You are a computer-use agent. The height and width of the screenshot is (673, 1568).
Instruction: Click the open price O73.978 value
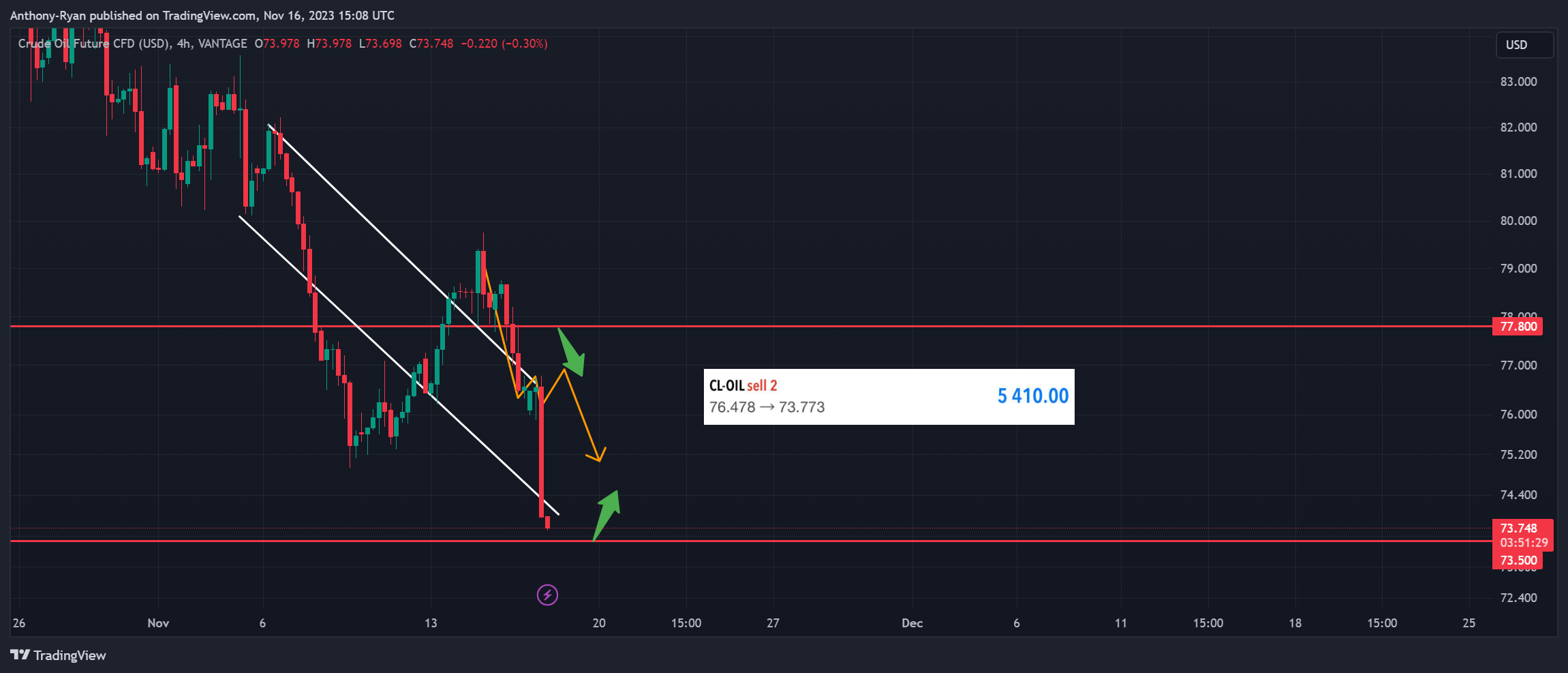[277, 44]
